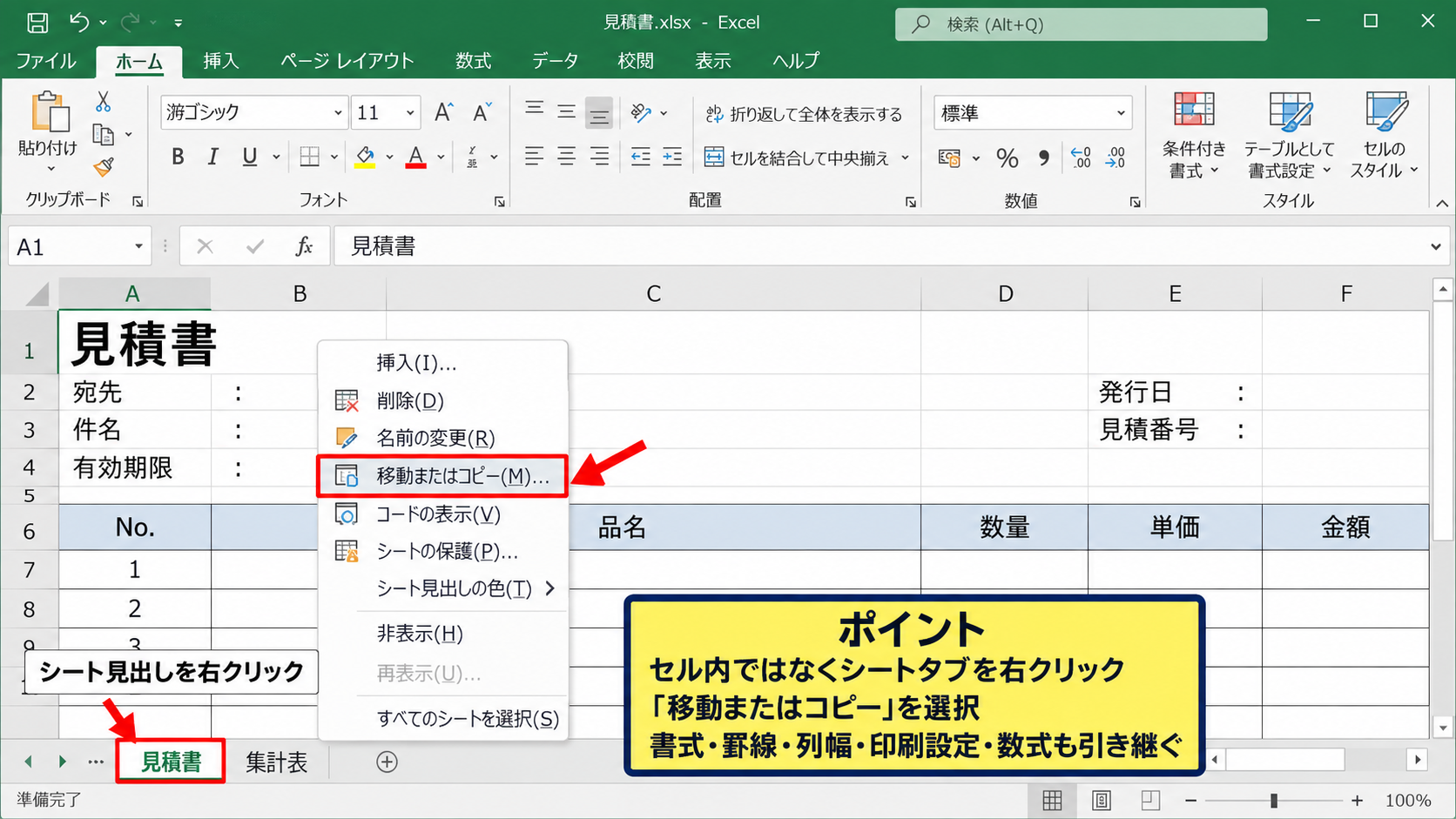Click テーブルとして書式設定 button
The image size is (1456, 819).
(1289, 135)
